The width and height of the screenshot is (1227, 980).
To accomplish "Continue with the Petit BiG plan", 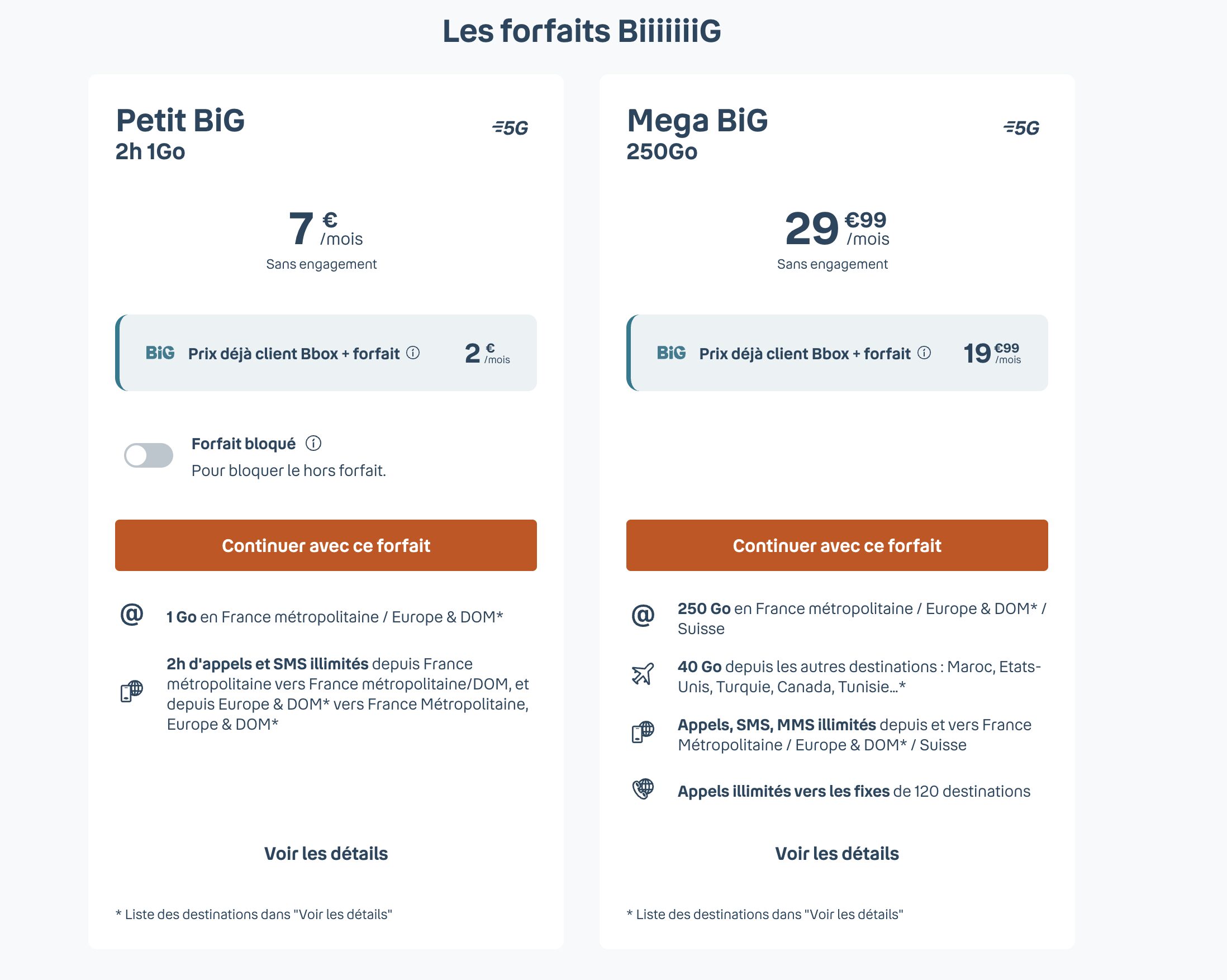I will (326, 545).
